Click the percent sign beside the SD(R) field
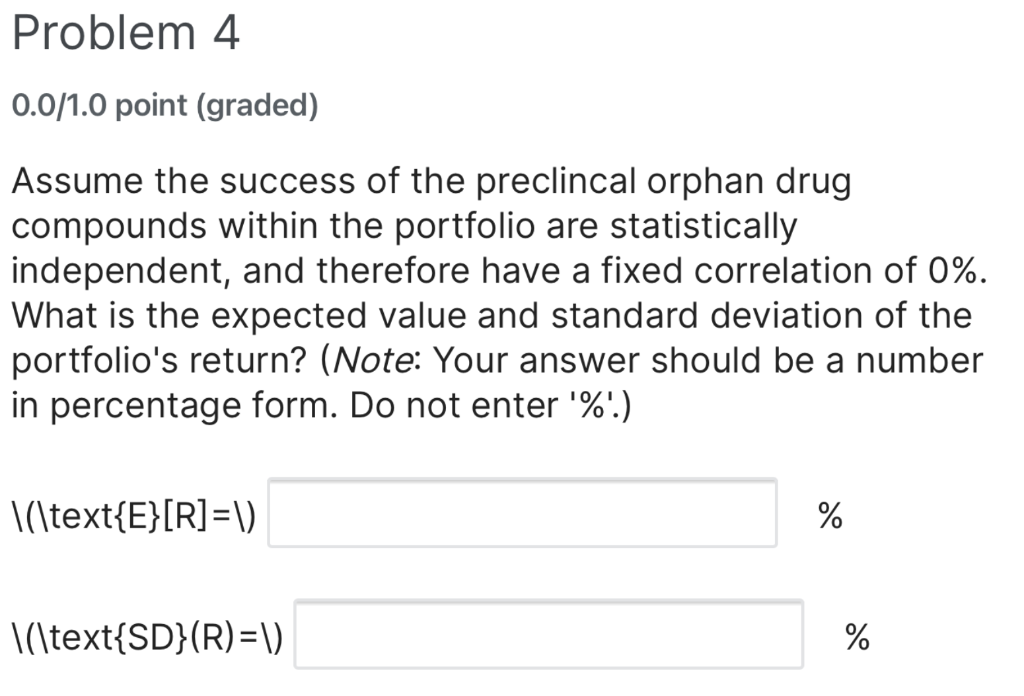Viewport: 1024px width, 696px height. pos(856,637)
